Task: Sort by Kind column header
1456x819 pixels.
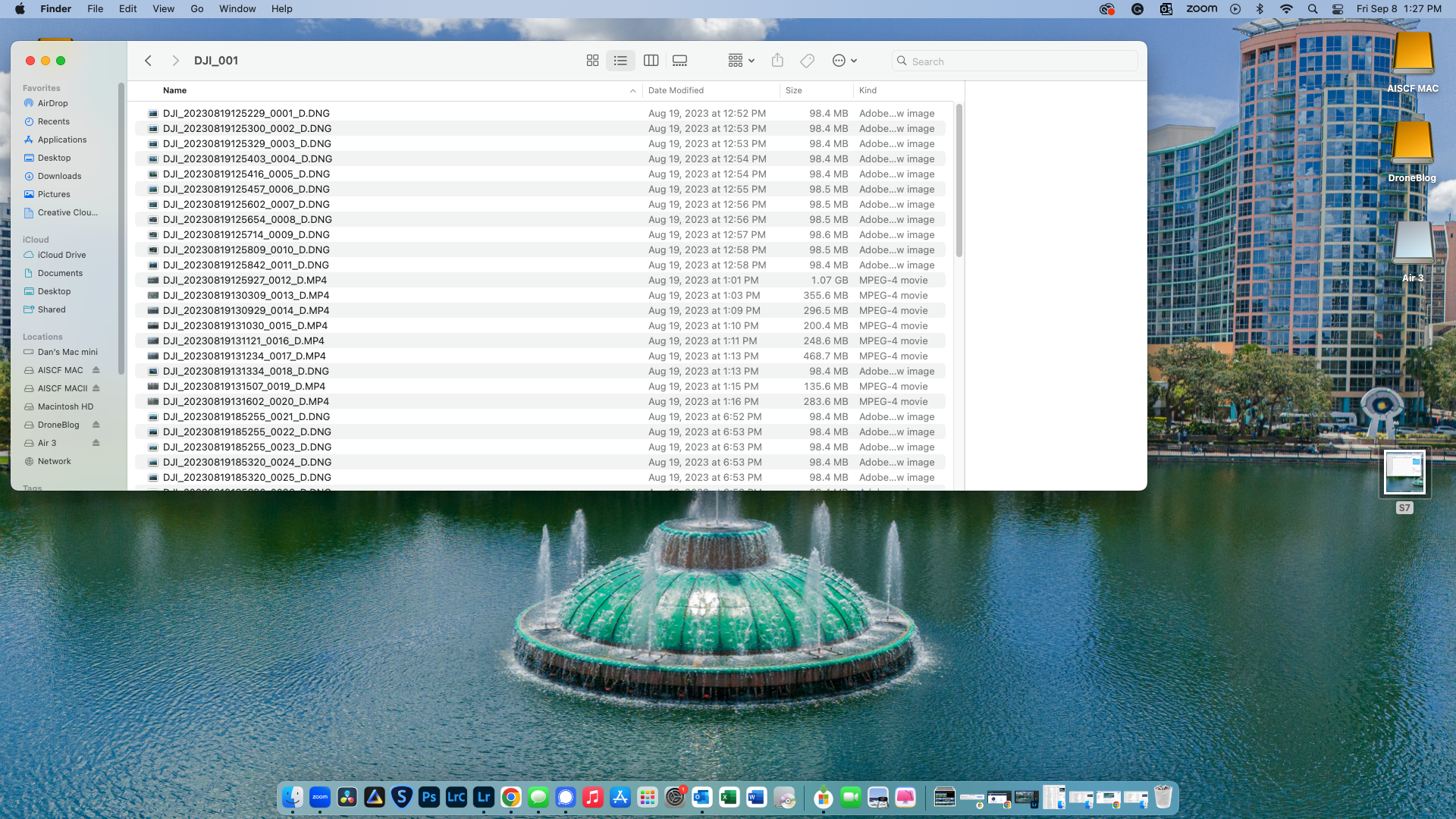Action: pos(868,90)
